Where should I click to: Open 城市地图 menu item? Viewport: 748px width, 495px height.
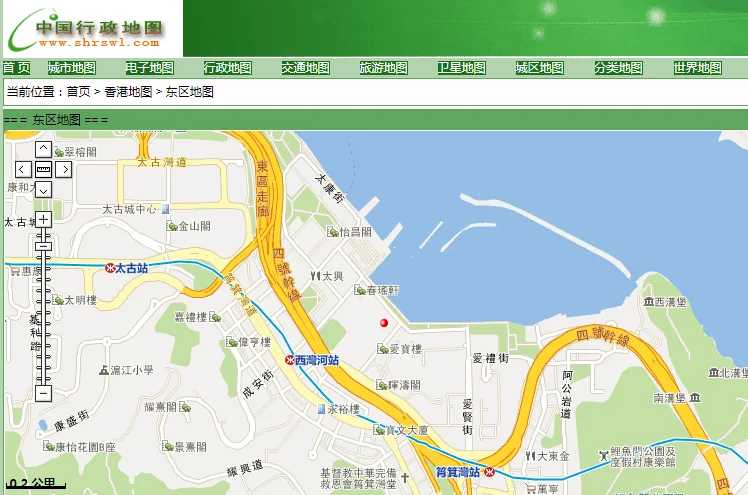coord(72,68)
